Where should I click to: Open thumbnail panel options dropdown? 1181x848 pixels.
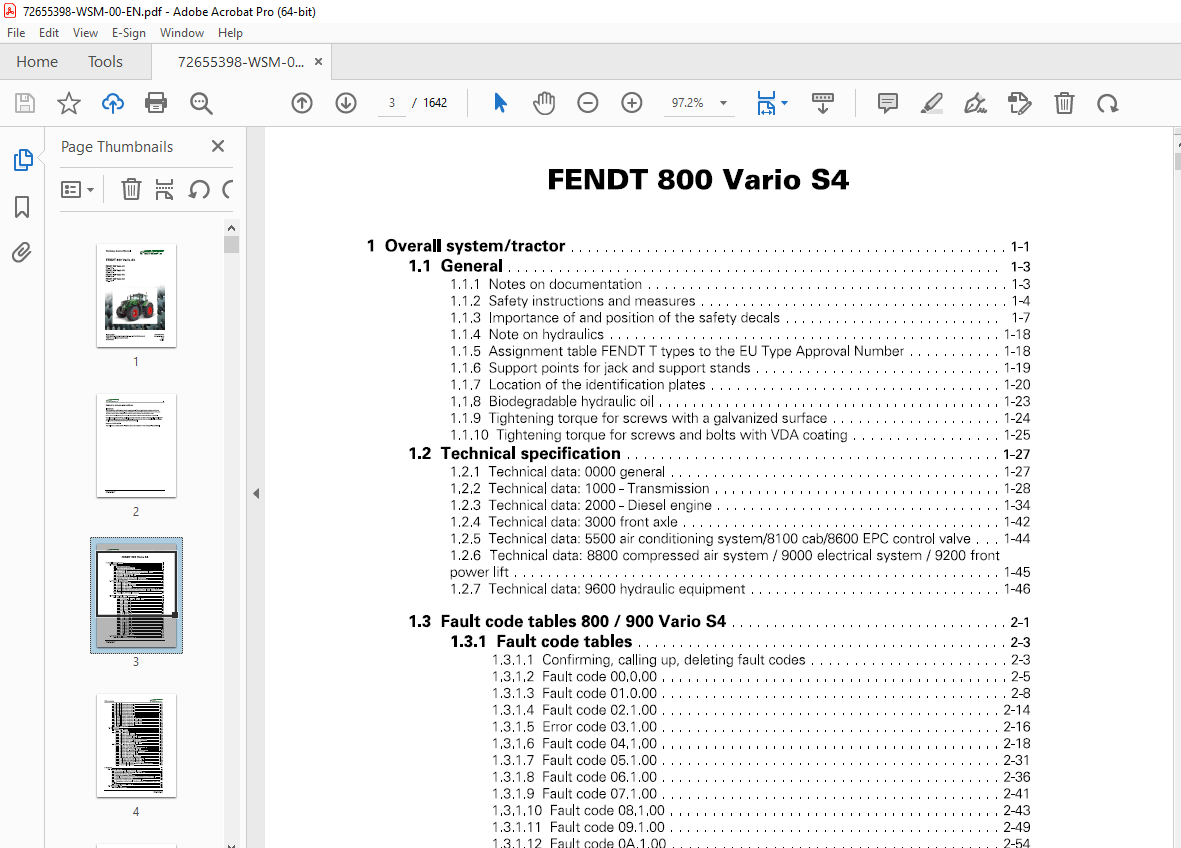point(77,190)
